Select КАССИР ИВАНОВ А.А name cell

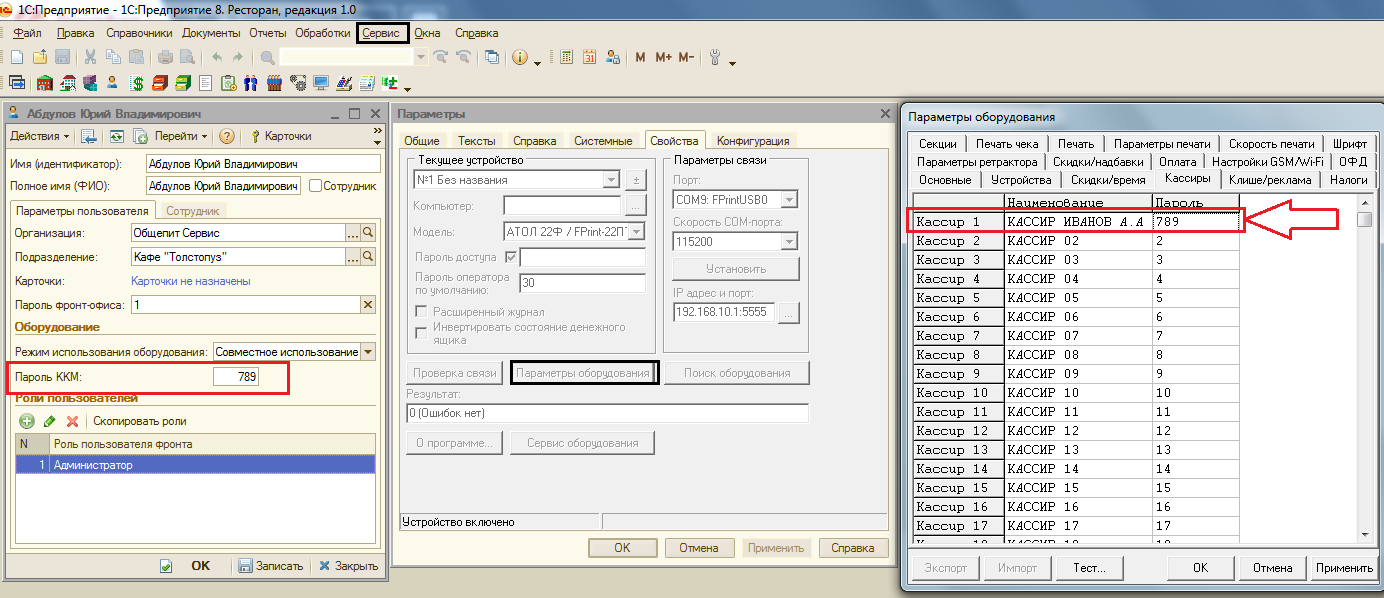[1078, 221]
